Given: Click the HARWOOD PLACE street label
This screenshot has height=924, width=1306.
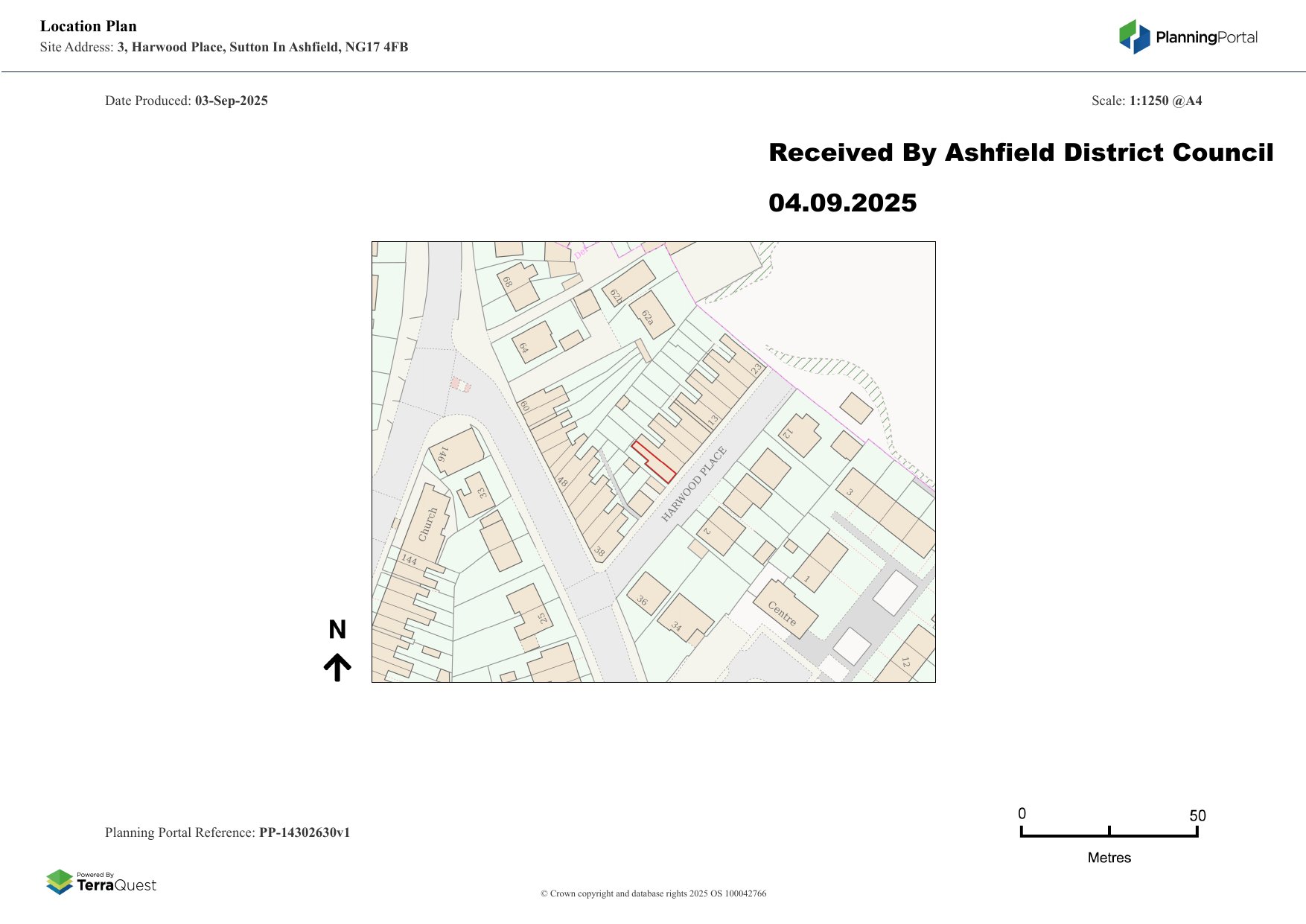Looking at the screenshot, I should coord(693,484).
